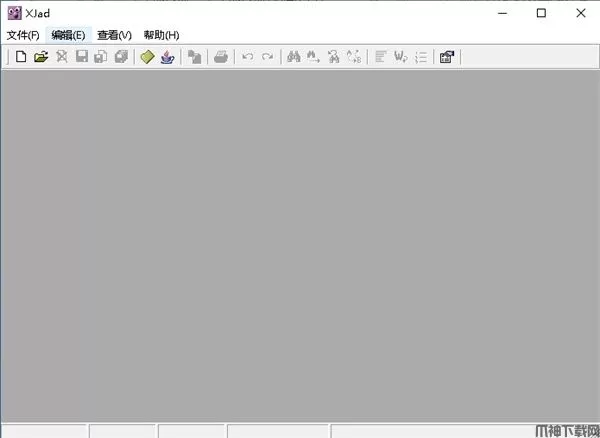The image size is (600, 438).
Task: Click the Close file icon with X
Action: click(62, 57)
